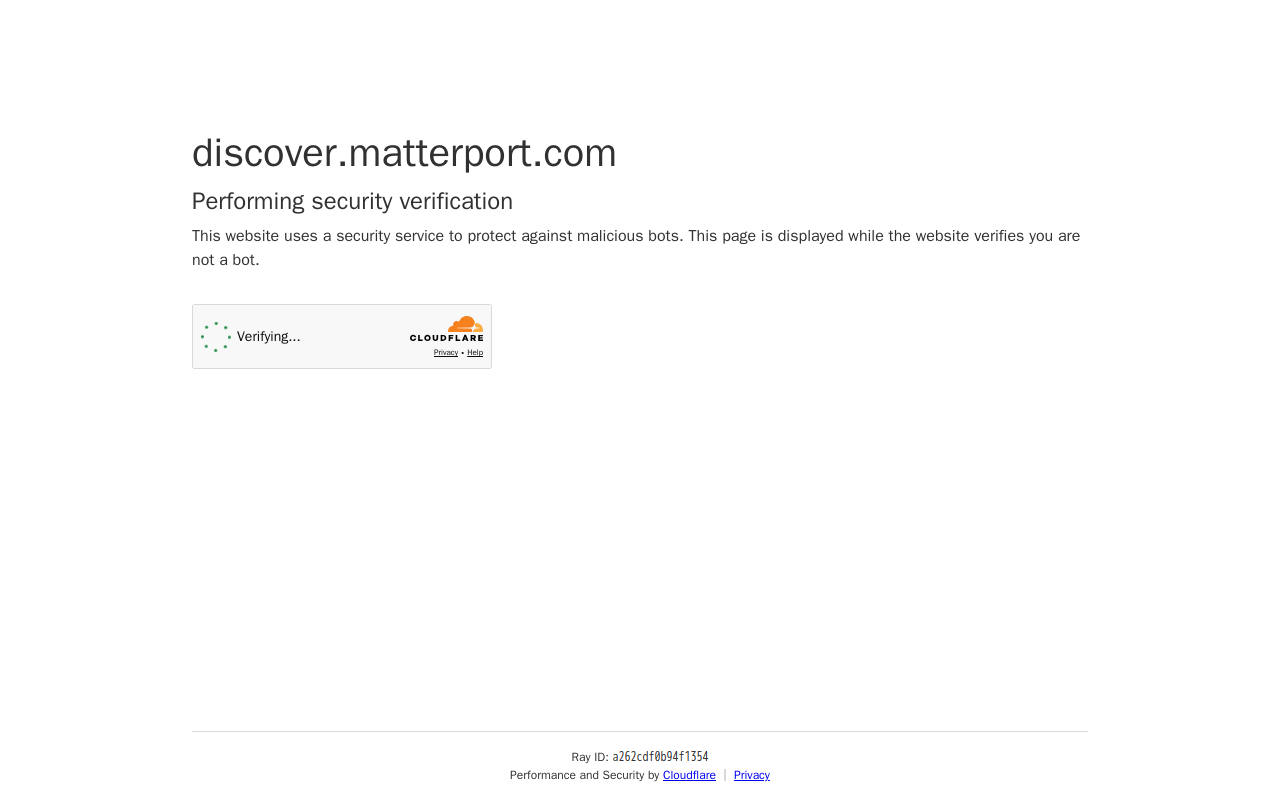
Task: Click "Performing security verification" subheading
Action: click(x=352, y=201)
